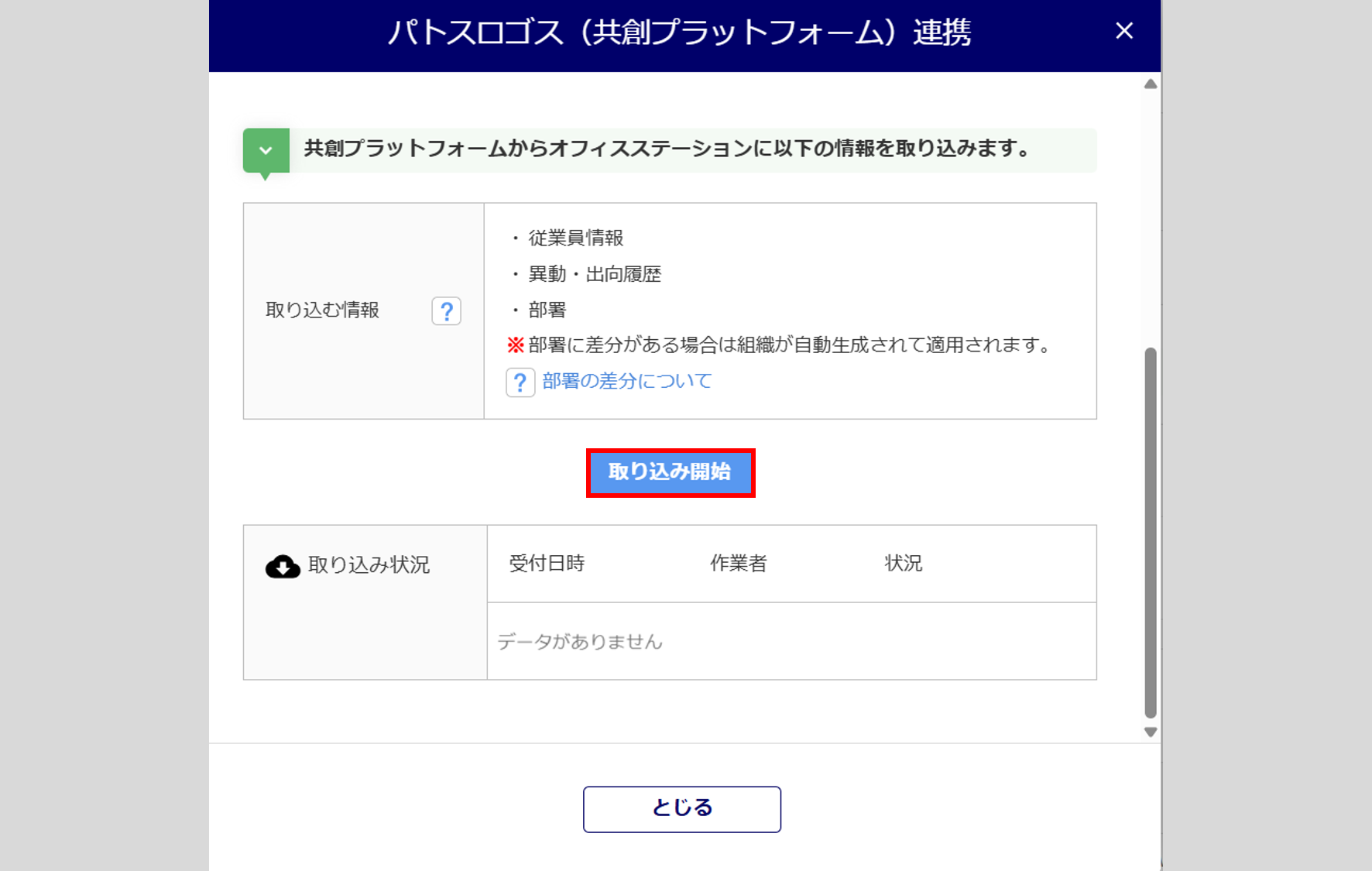Click the 従業員情報 list entry

[575, 238]
